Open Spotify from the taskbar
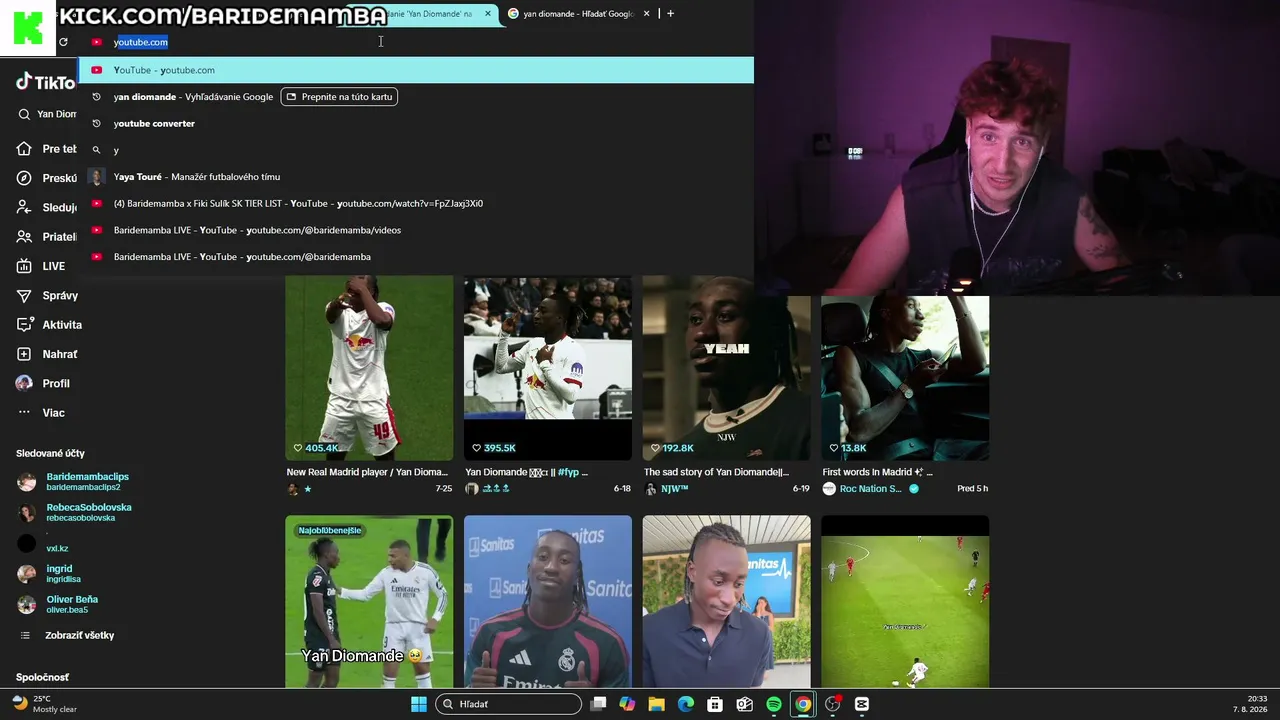The image size is (1280, 720). point(774,704)
